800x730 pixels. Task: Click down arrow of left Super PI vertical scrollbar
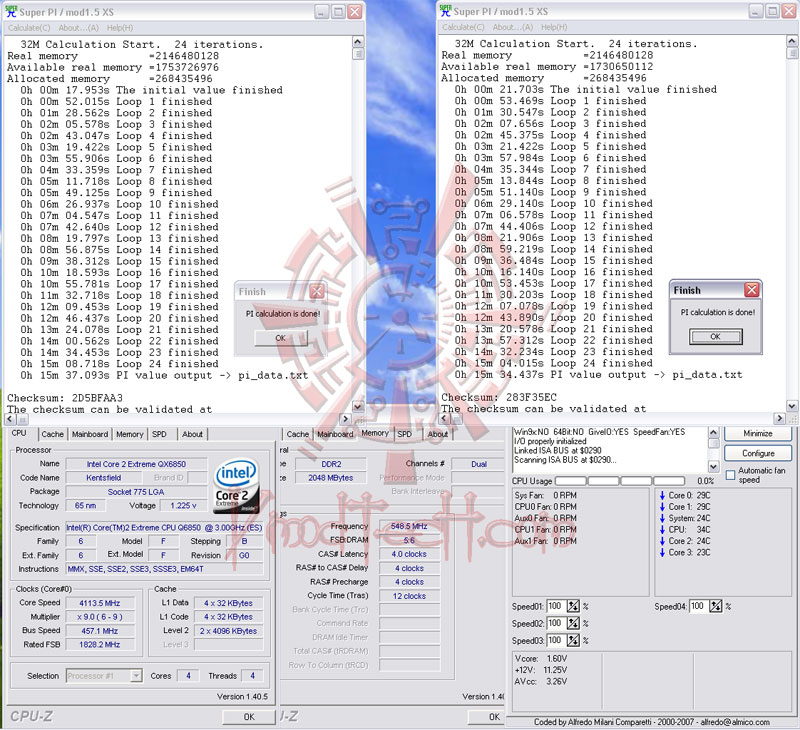pos(358,407)
